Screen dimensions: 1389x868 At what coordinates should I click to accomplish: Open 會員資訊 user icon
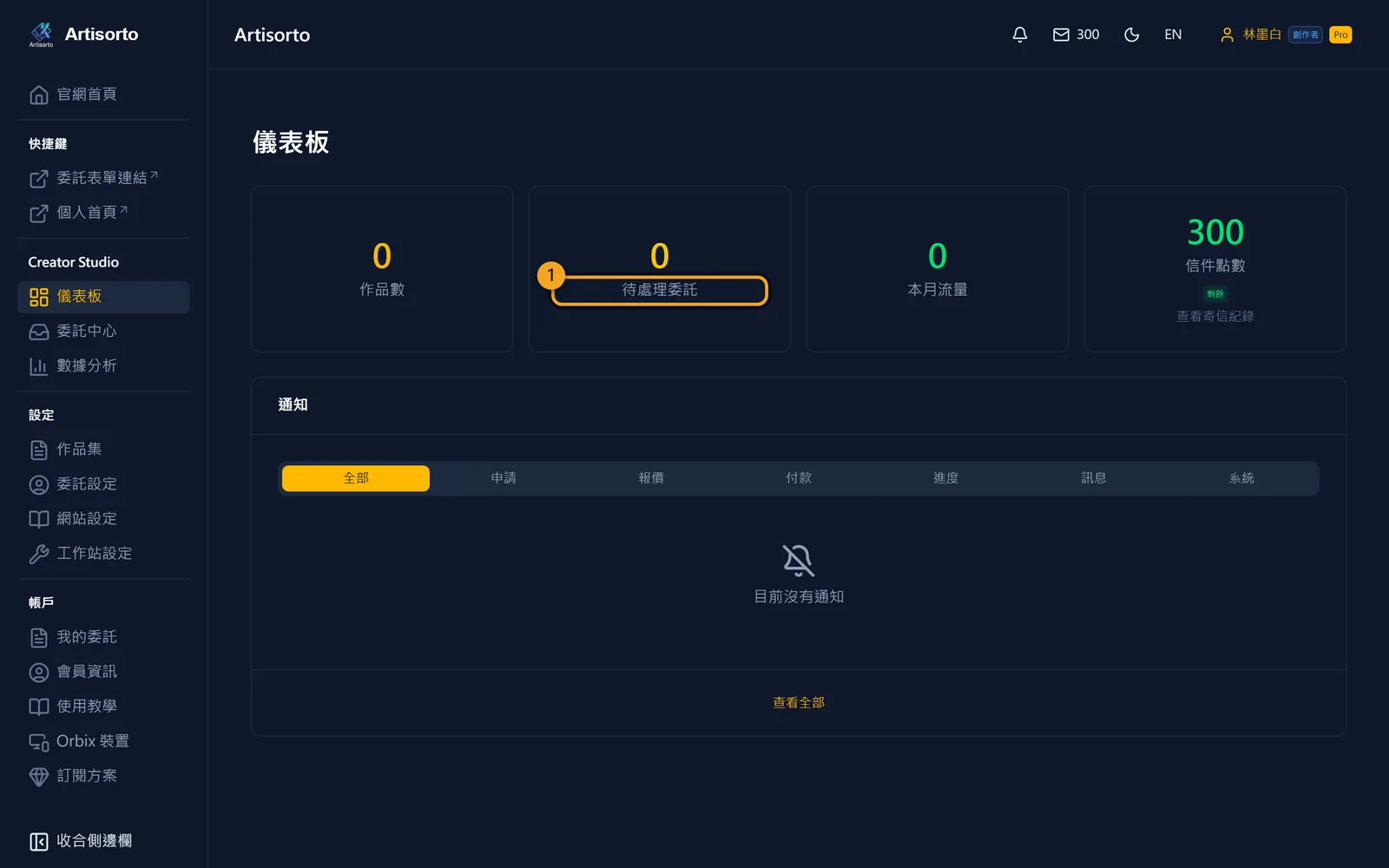pyautogui.click(x=39, y=672)
